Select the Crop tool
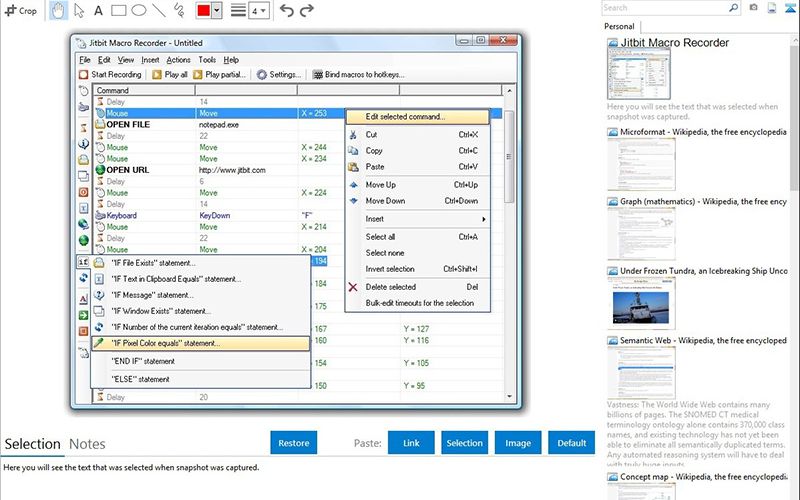The width and height of the screenshot is (800, 500). point(20,10)
